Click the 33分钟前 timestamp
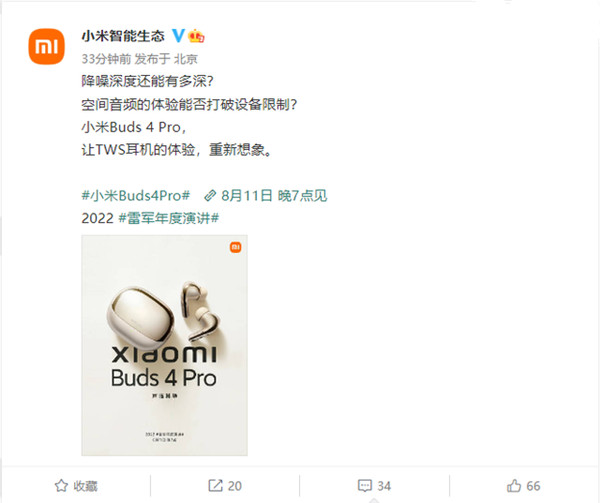This screenshot has height=503, width=600. click(x=106, y=59)
